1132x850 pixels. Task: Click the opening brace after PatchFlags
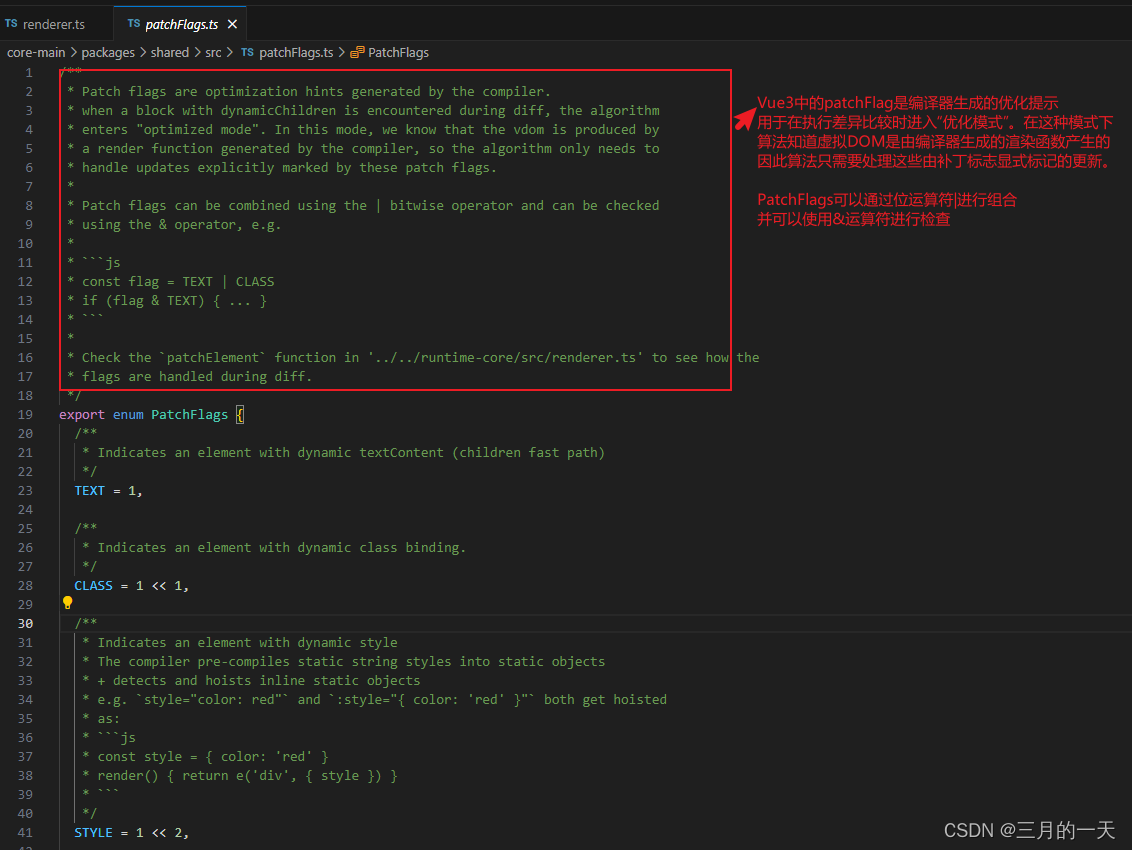coord(240,415)
